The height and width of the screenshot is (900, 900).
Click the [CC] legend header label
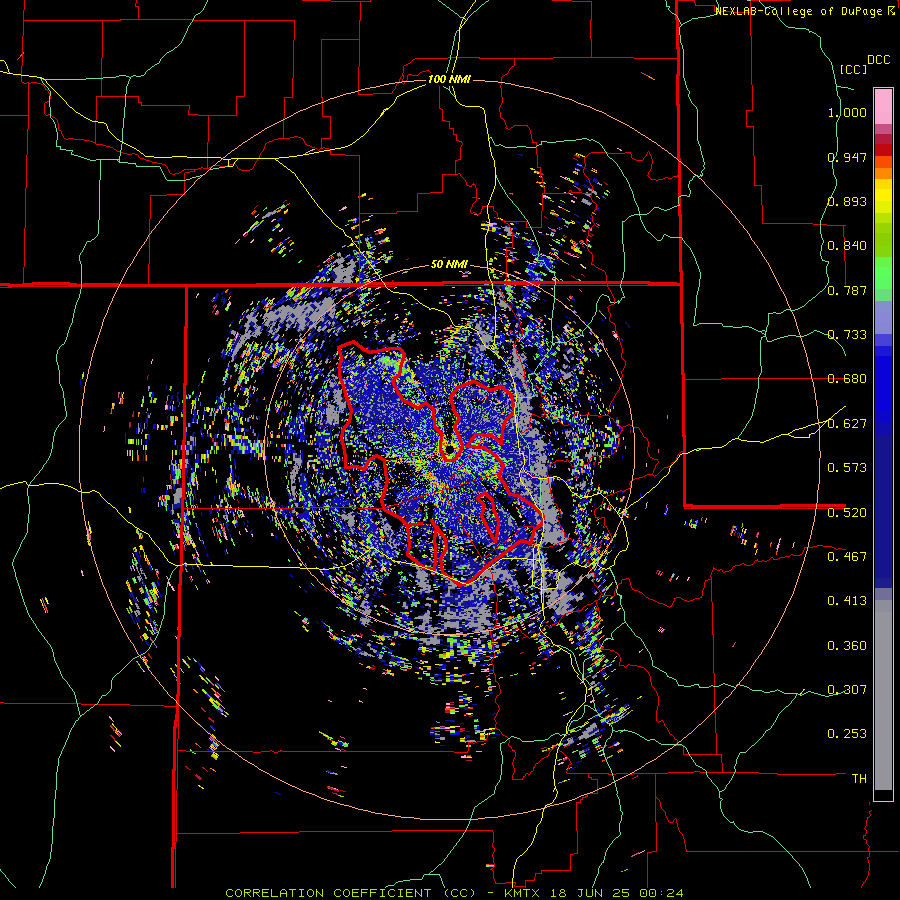(x=854, y=69)
